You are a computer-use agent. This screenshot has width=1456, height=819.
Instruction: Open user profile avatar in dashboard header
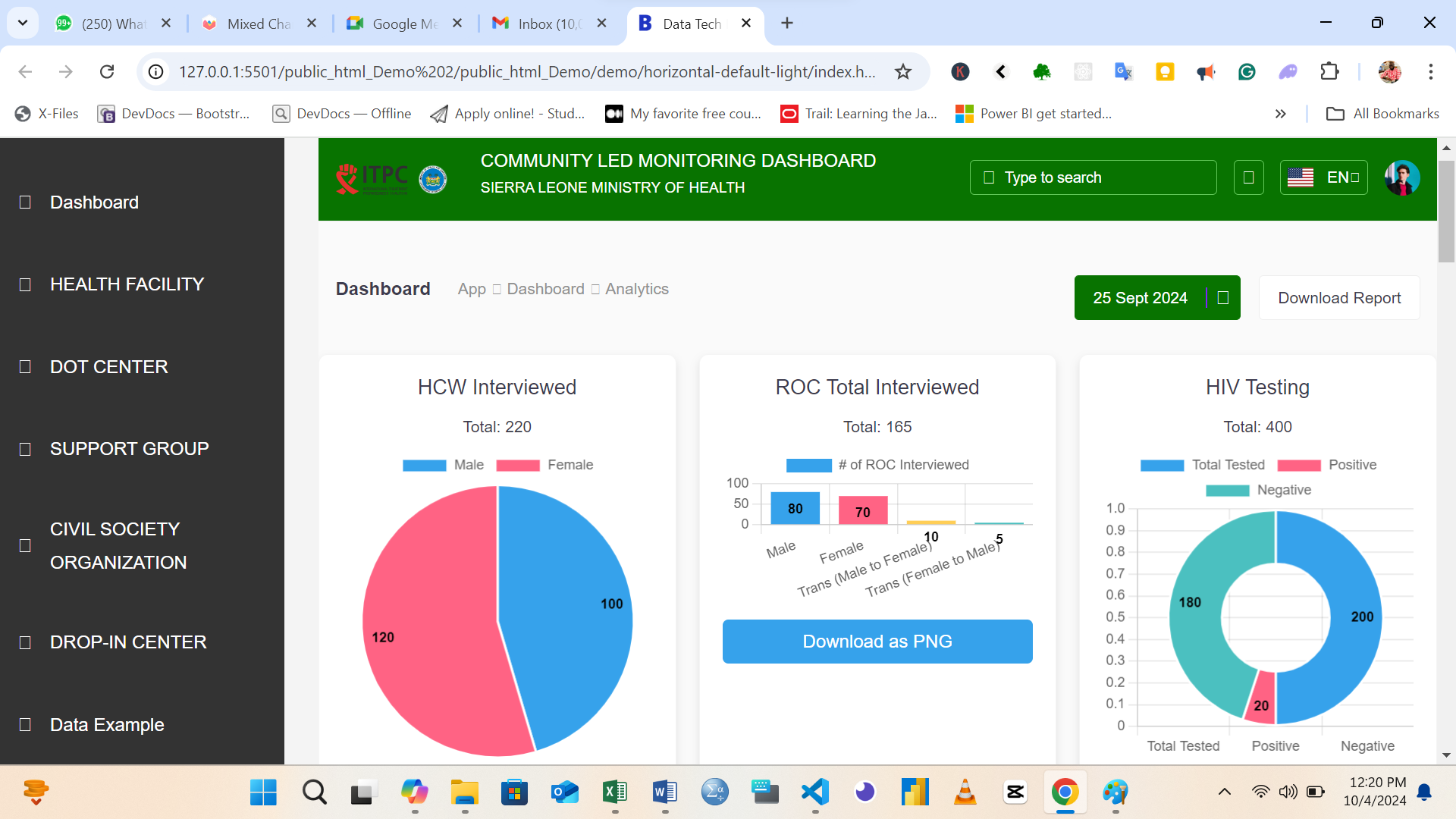[1401, 178]
